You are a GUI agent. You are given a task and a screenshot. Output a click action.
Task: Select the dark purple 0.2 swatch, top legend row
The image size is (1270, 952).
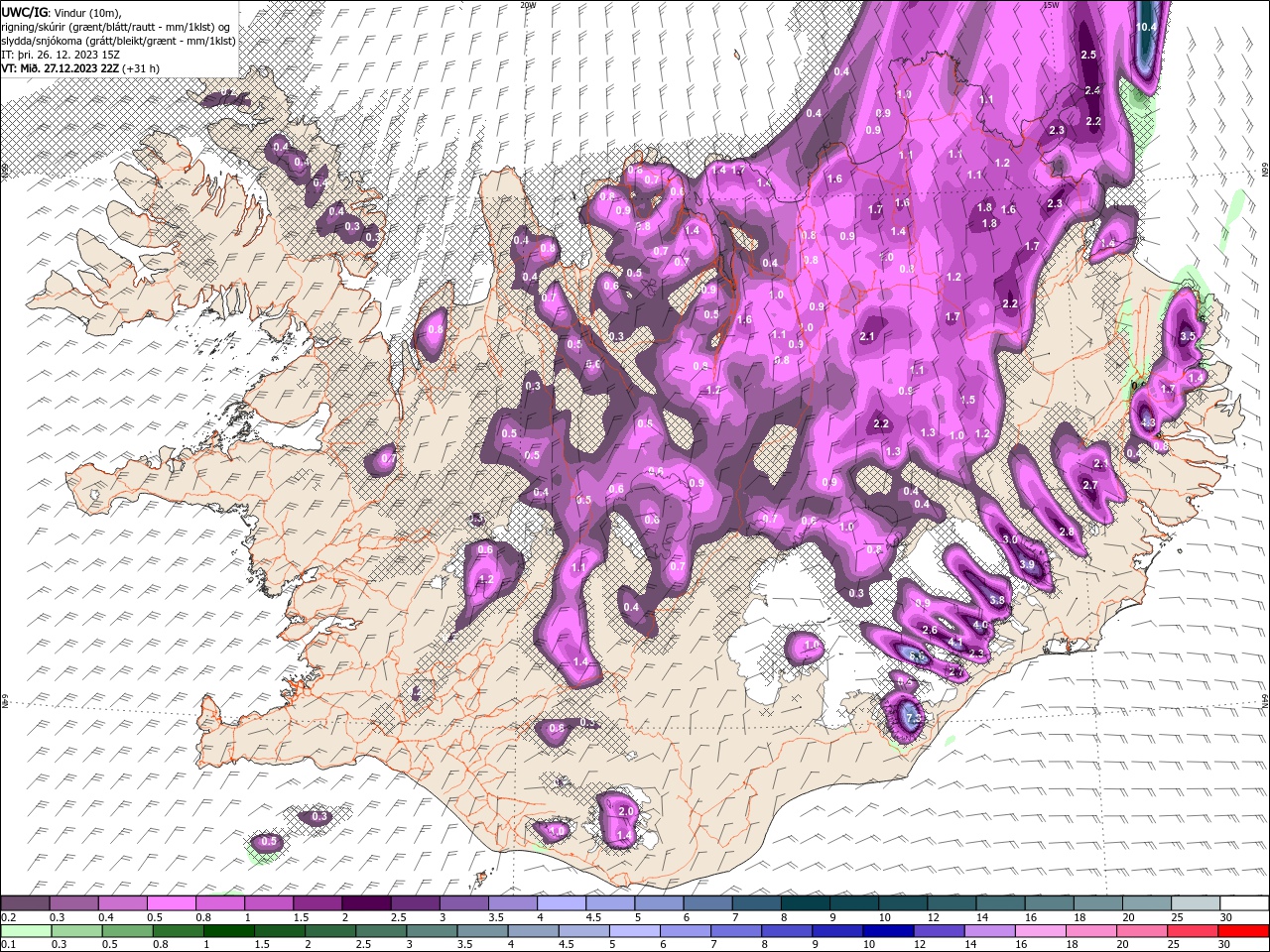25,903
